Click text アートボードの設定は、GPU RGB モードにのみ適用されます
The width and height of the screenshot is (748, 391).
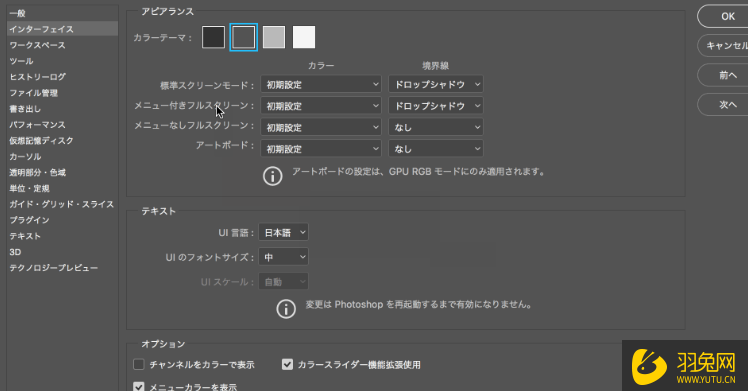click(x=418, y=172)
